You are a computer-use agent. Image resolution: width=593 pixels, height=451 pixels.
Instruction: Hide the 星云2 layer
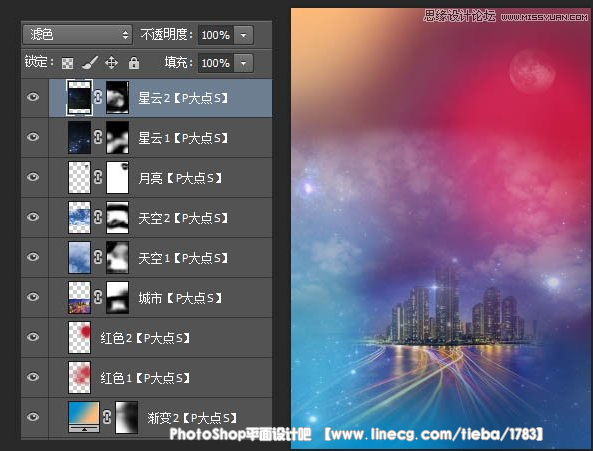(x=33, y=97)
